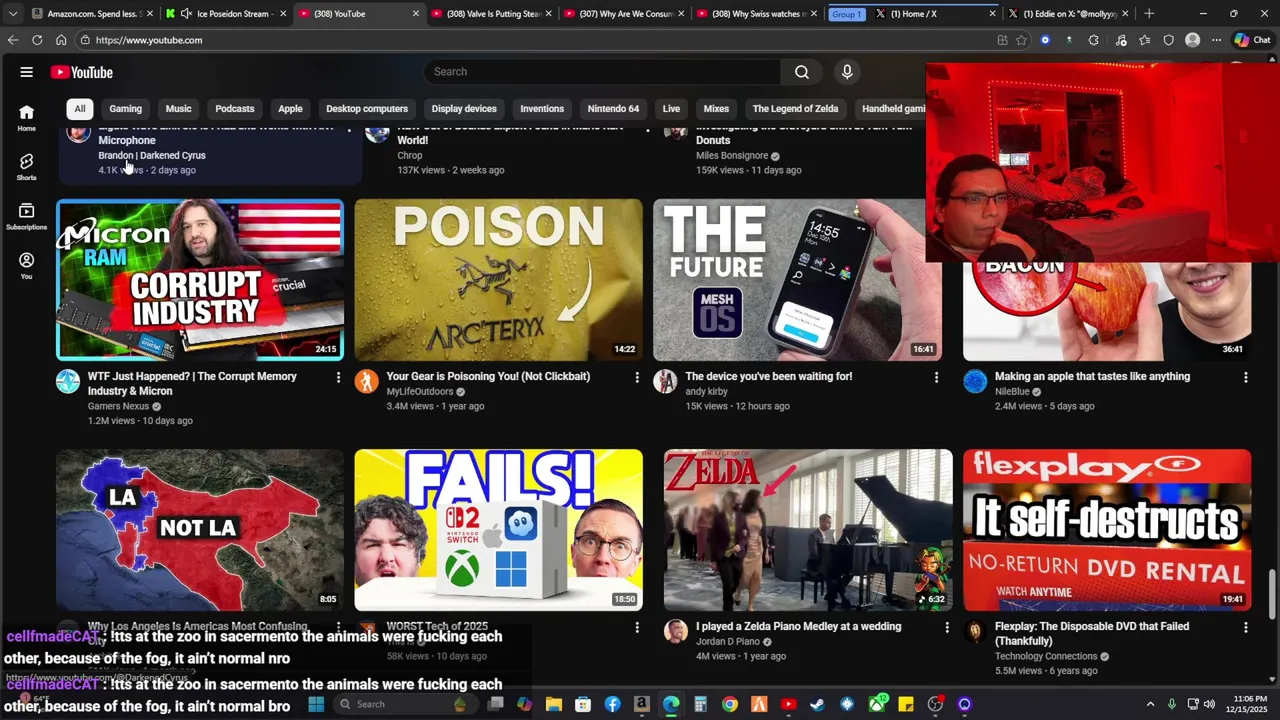Start voice search with the microphone icon
This screenshot has width=1280, height=720.
847,72
